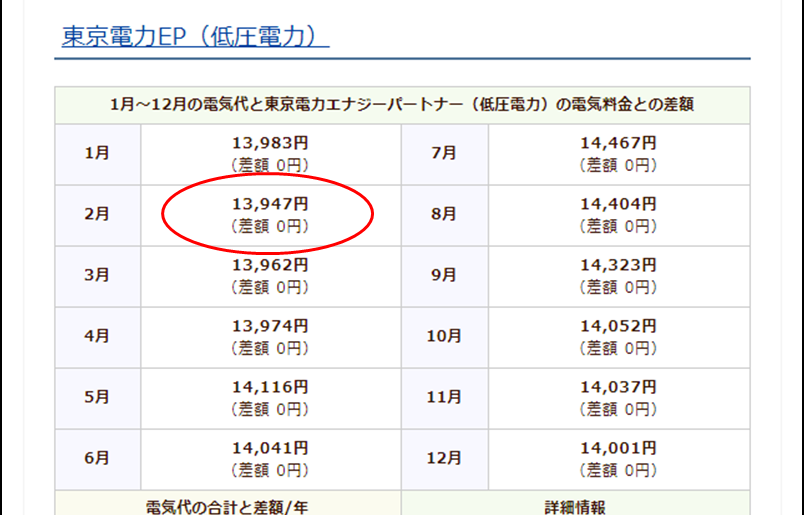Click the 11月 row label
This screenshot has height=515, width=804.
[x=444, y=397]
